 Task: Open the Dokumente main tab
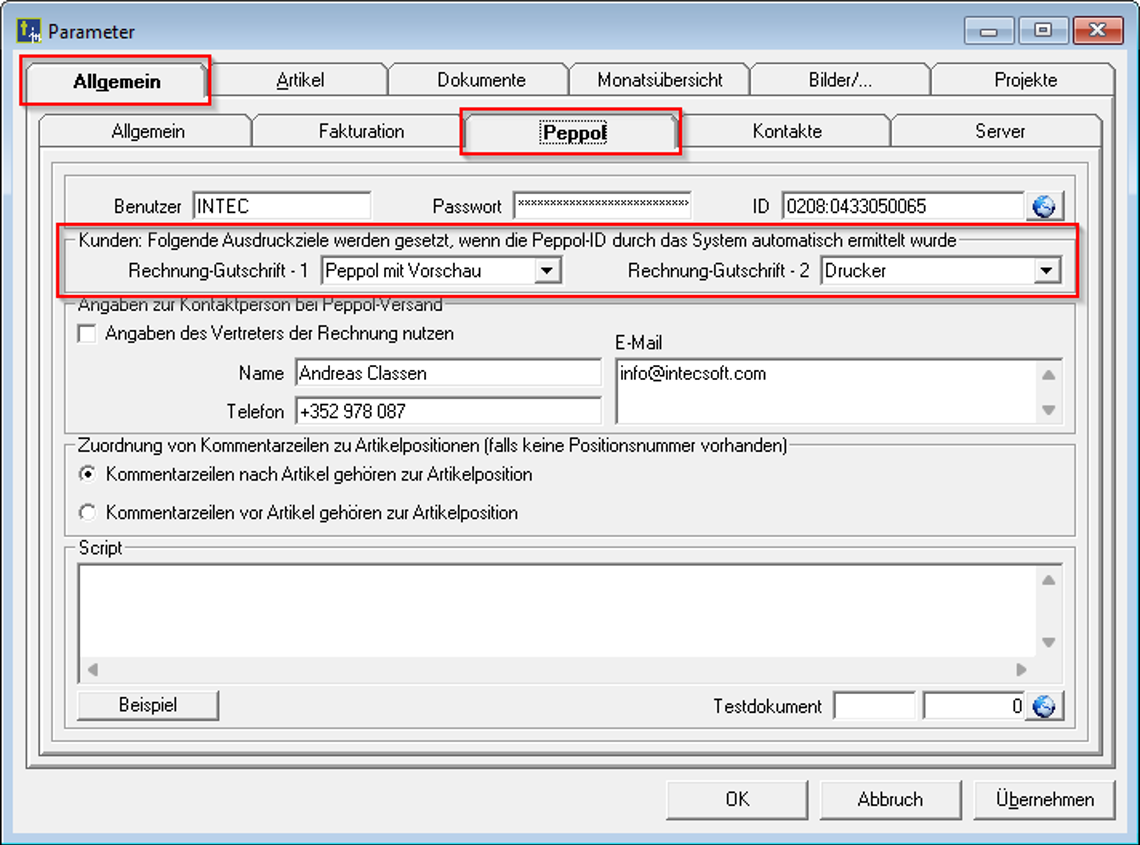click(x=481, y=80)
